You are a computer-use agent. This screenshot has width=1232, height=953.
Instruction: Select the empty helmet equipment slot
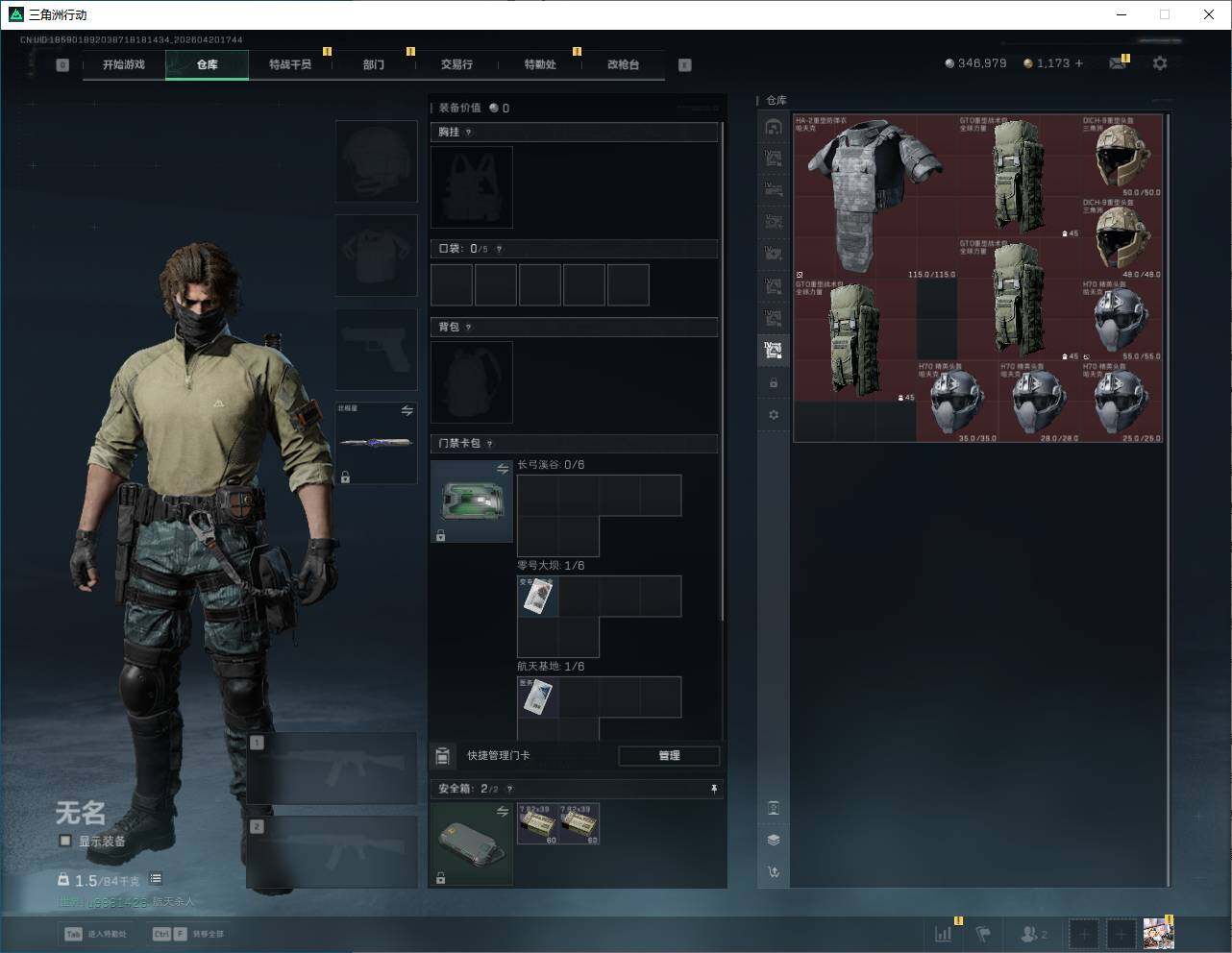[376, 161]
